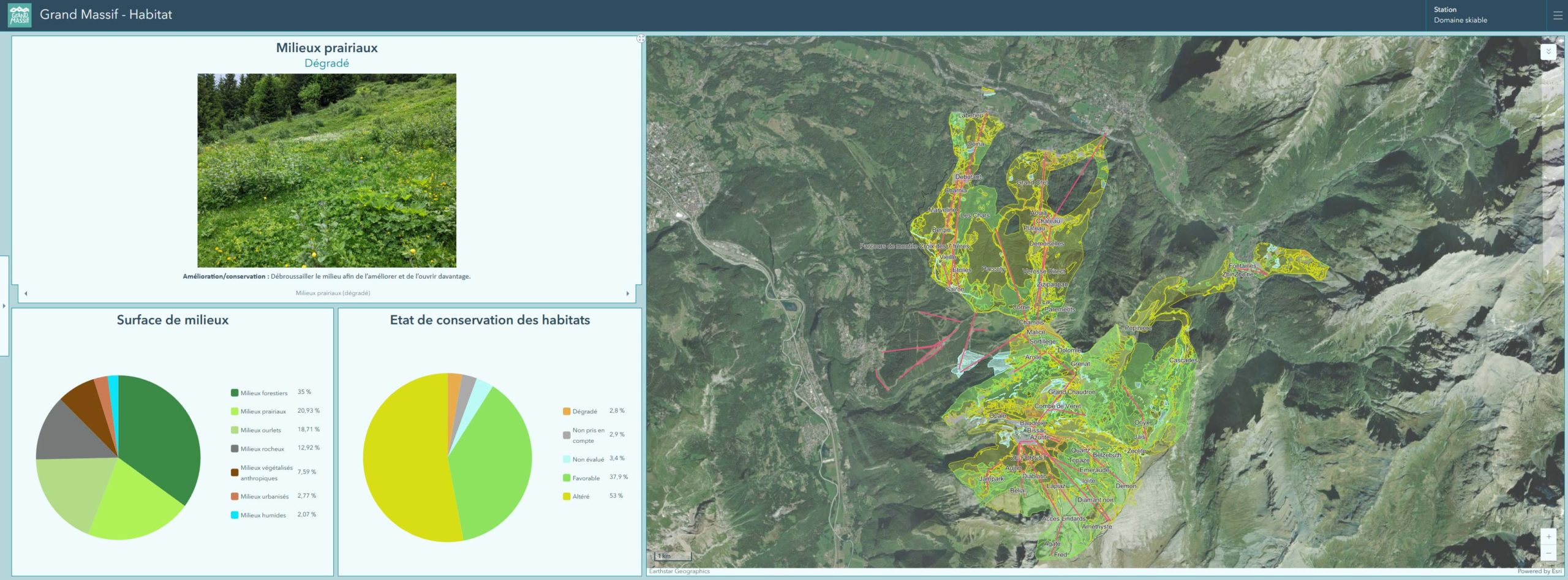This screenshot has height=580, width=1568.
Task: Go to previous habitat slide
Action: point(26,293)
